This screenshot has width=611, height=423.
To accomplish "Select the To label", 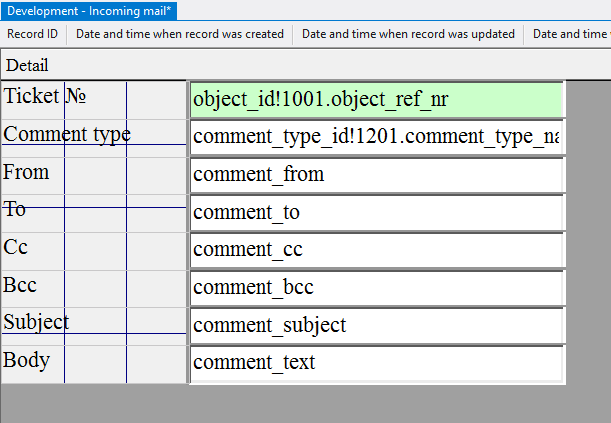I will click(15, 209).
